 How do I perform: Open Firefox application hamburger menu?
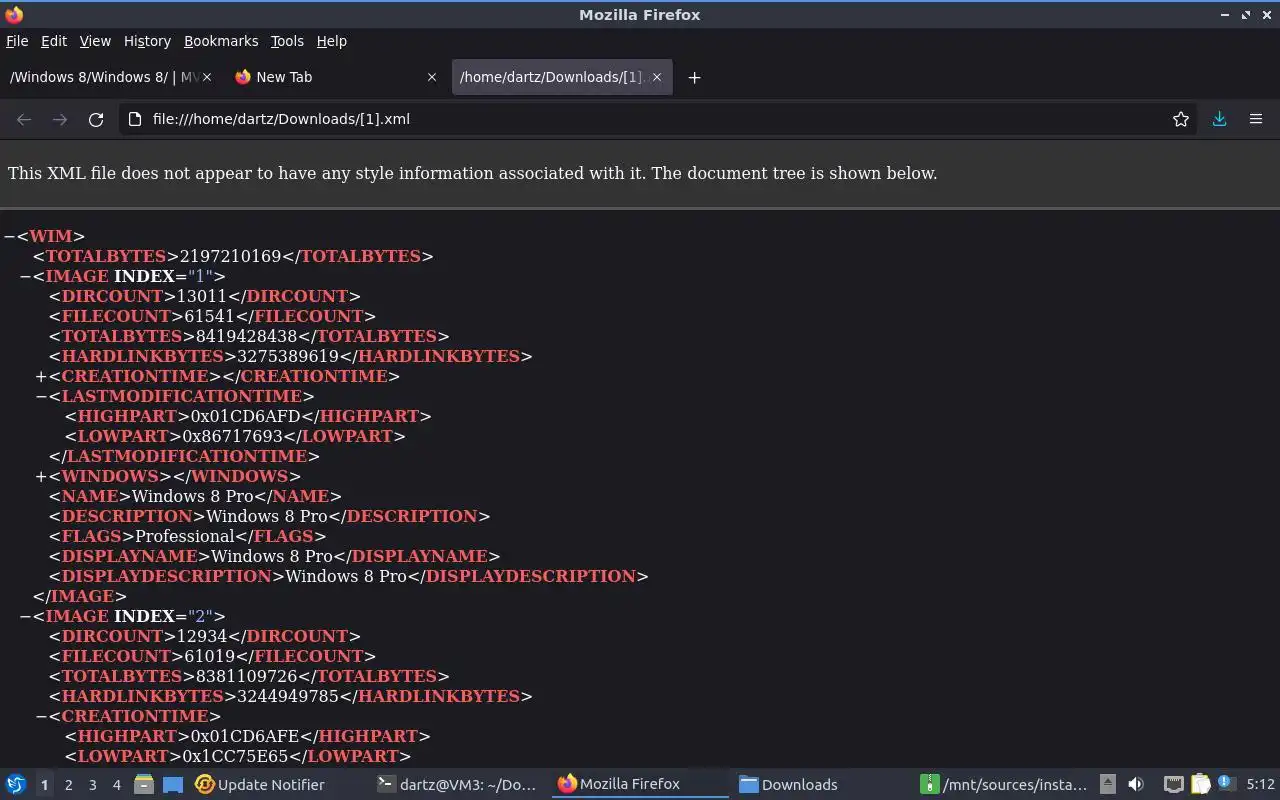1256,119
